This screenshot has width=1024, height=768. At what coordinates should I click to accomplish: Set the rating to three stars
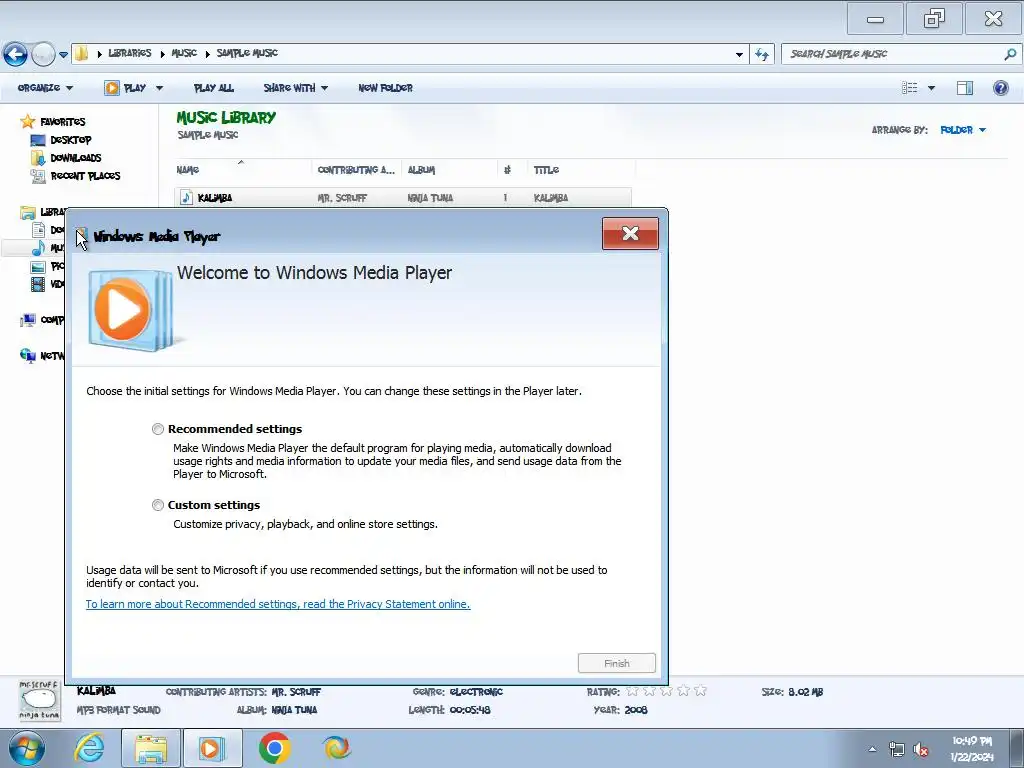(x=666, y=691)
